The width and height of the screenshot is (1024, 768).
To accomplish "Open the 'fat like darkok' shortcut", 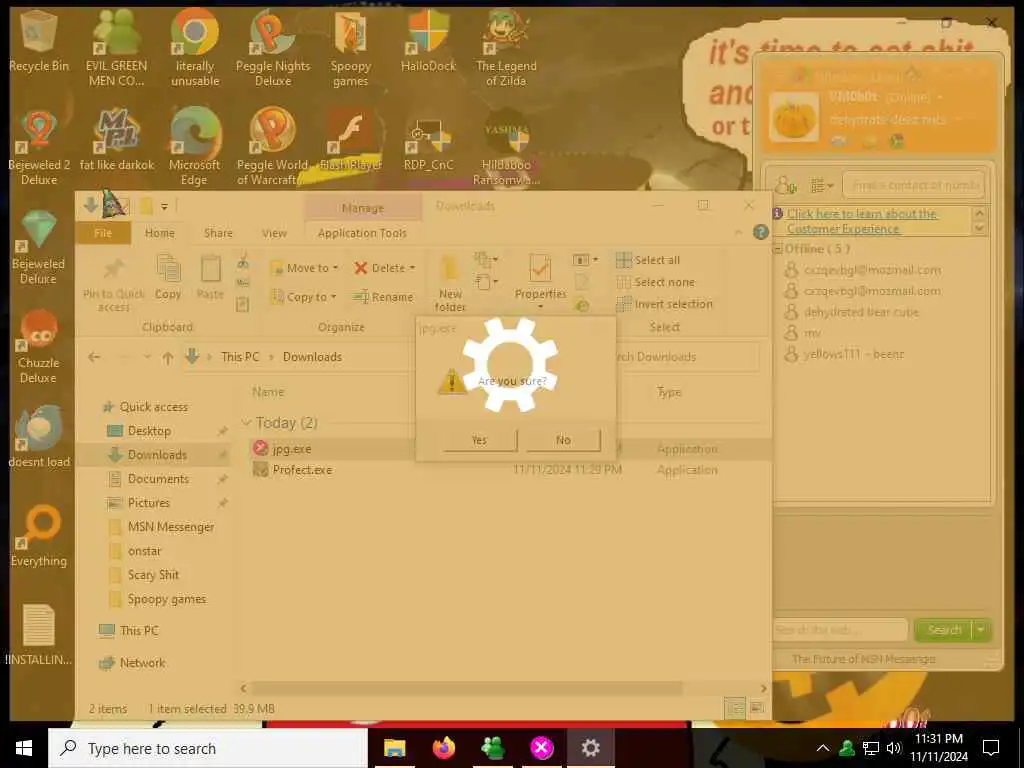I will (116, 140).
